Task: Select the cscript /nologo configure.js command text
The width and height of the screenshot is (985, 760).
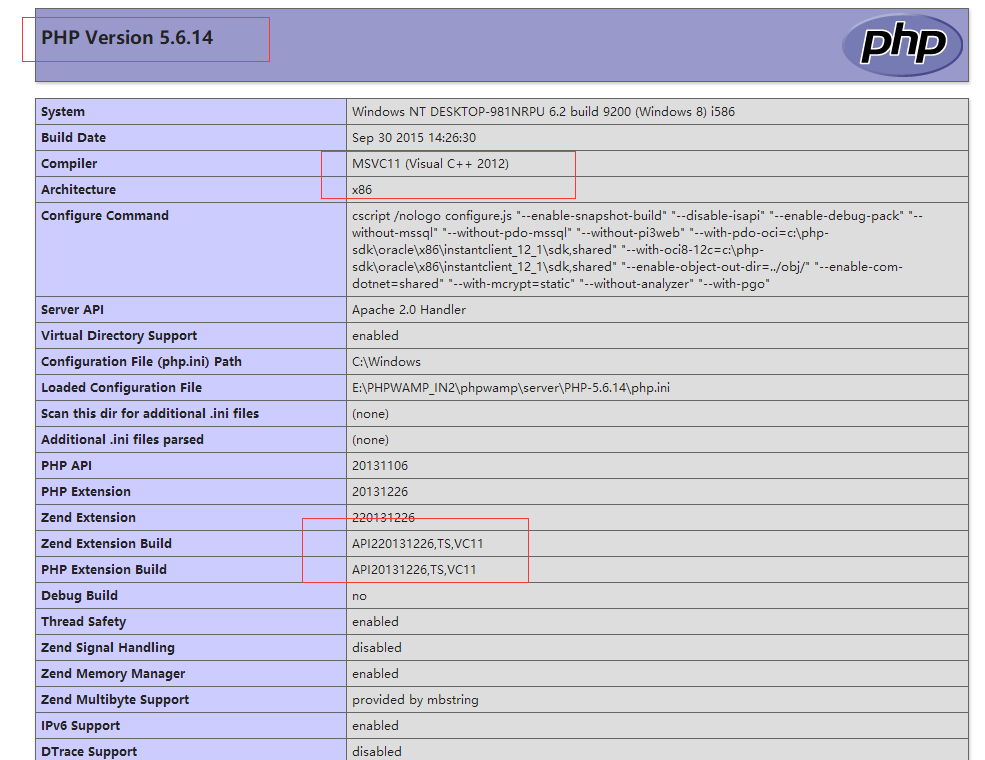Action: [x=637, y=249]
